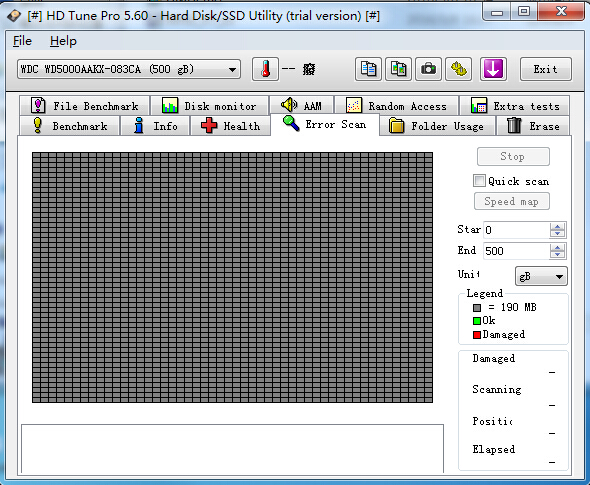
Task: Click the red Damaged legend swatch
Action: click(477, 335)
